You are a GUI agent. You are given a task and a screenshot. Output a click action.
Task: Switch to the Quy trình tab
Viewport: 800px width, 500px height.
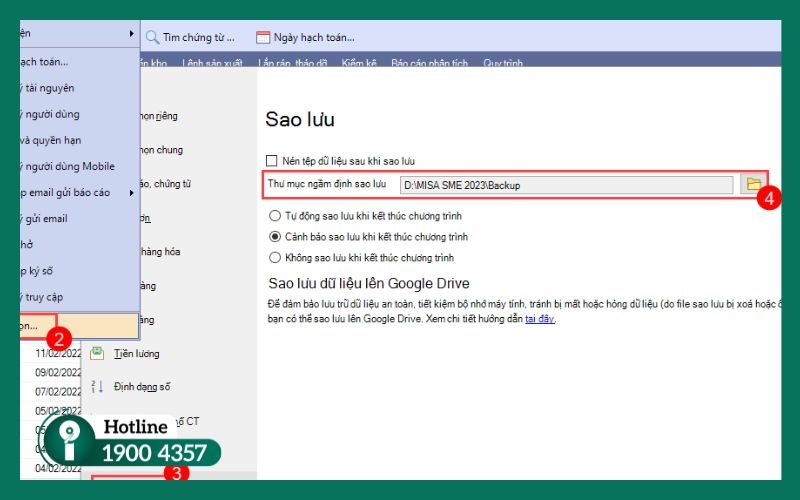(503, 63)
